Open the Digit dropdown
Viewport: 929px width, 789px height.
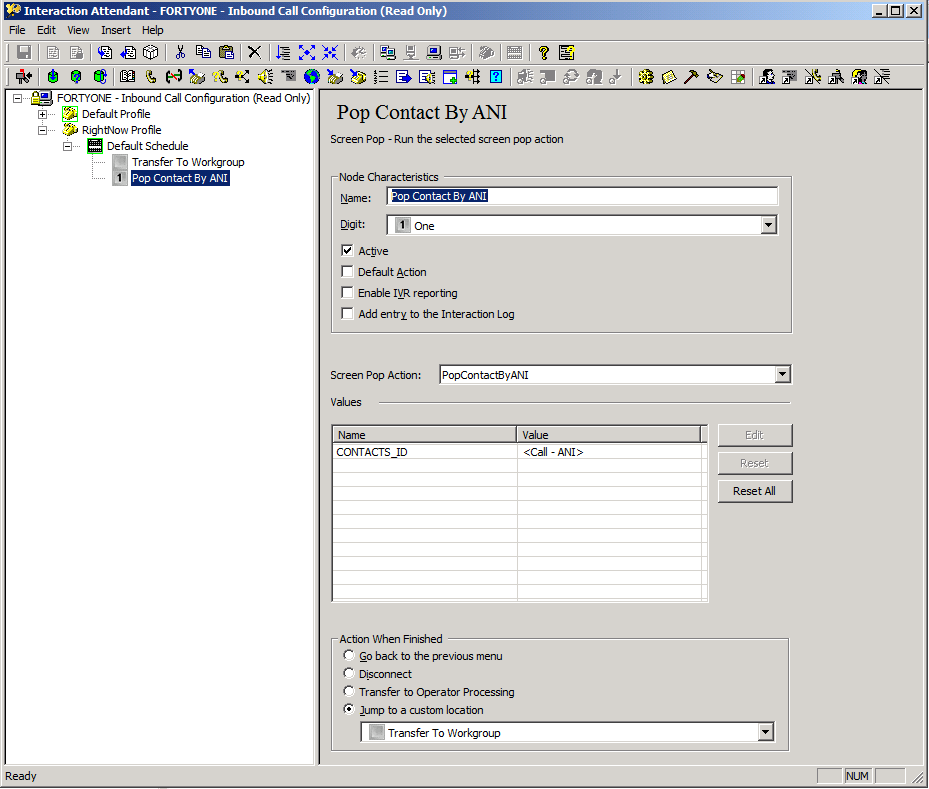coord(768,224)
